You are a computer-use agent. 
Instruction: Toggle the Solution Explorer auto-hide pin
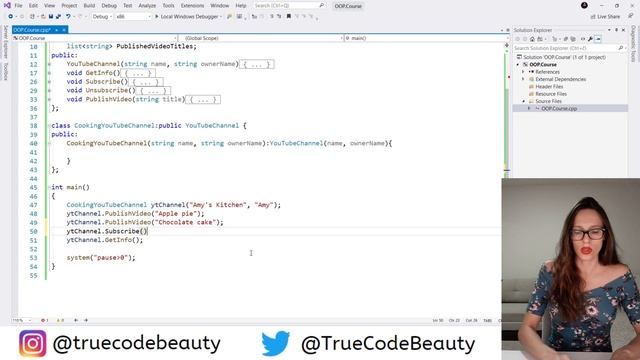[x=616, y=30]
